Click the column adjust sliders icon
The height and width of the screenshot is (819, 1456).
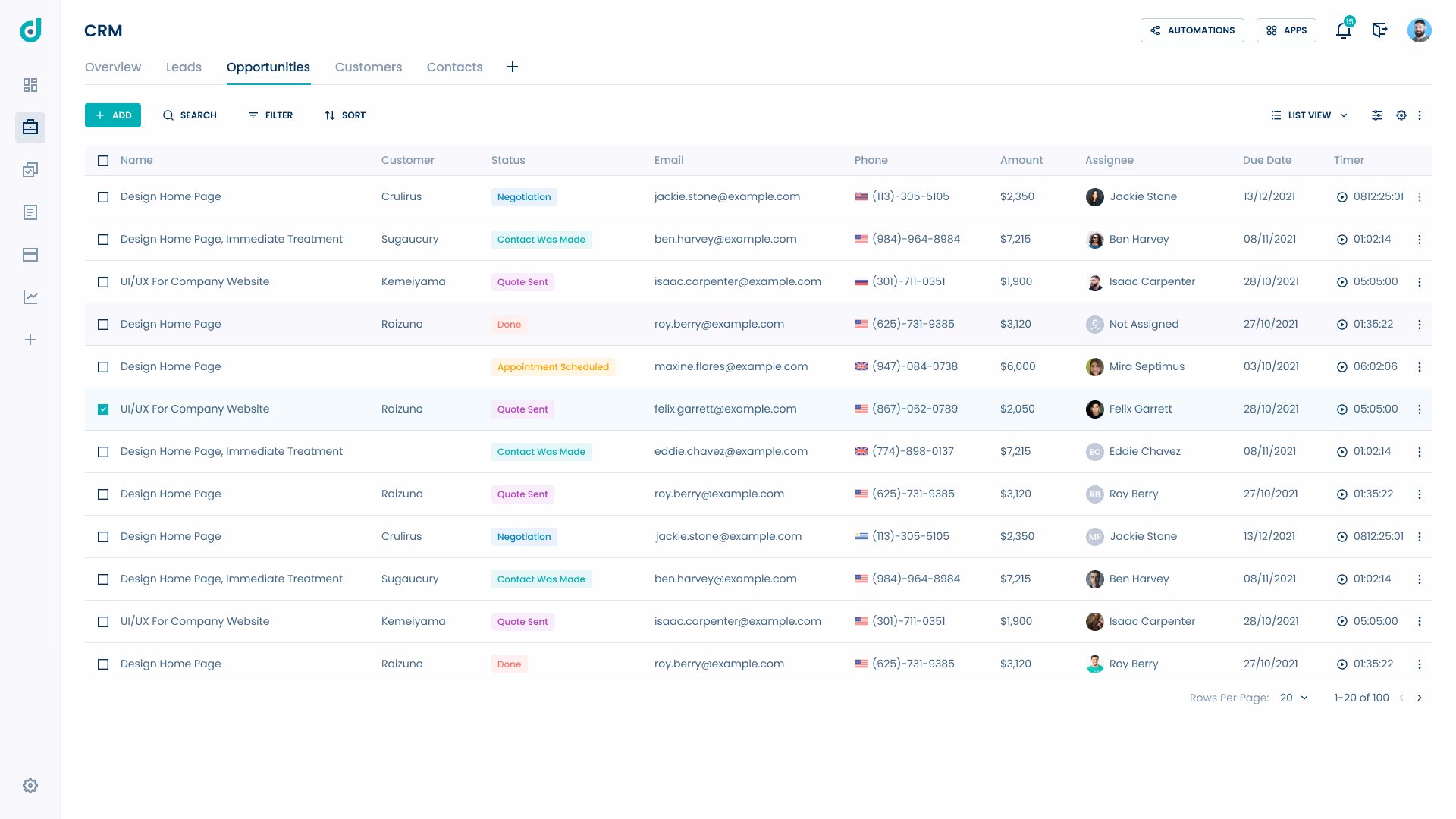pyautogui.click(x=1377, y=115)
